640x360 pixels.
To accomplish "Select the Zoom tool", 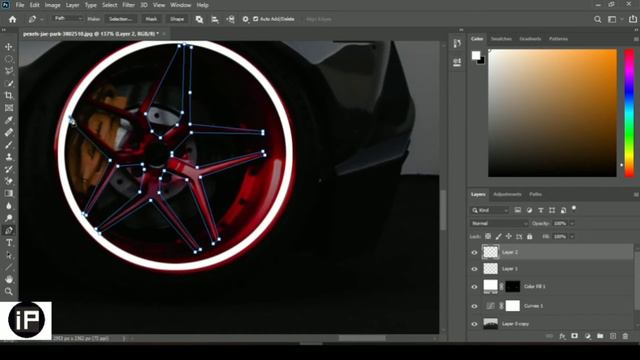I will click(9, 291).
